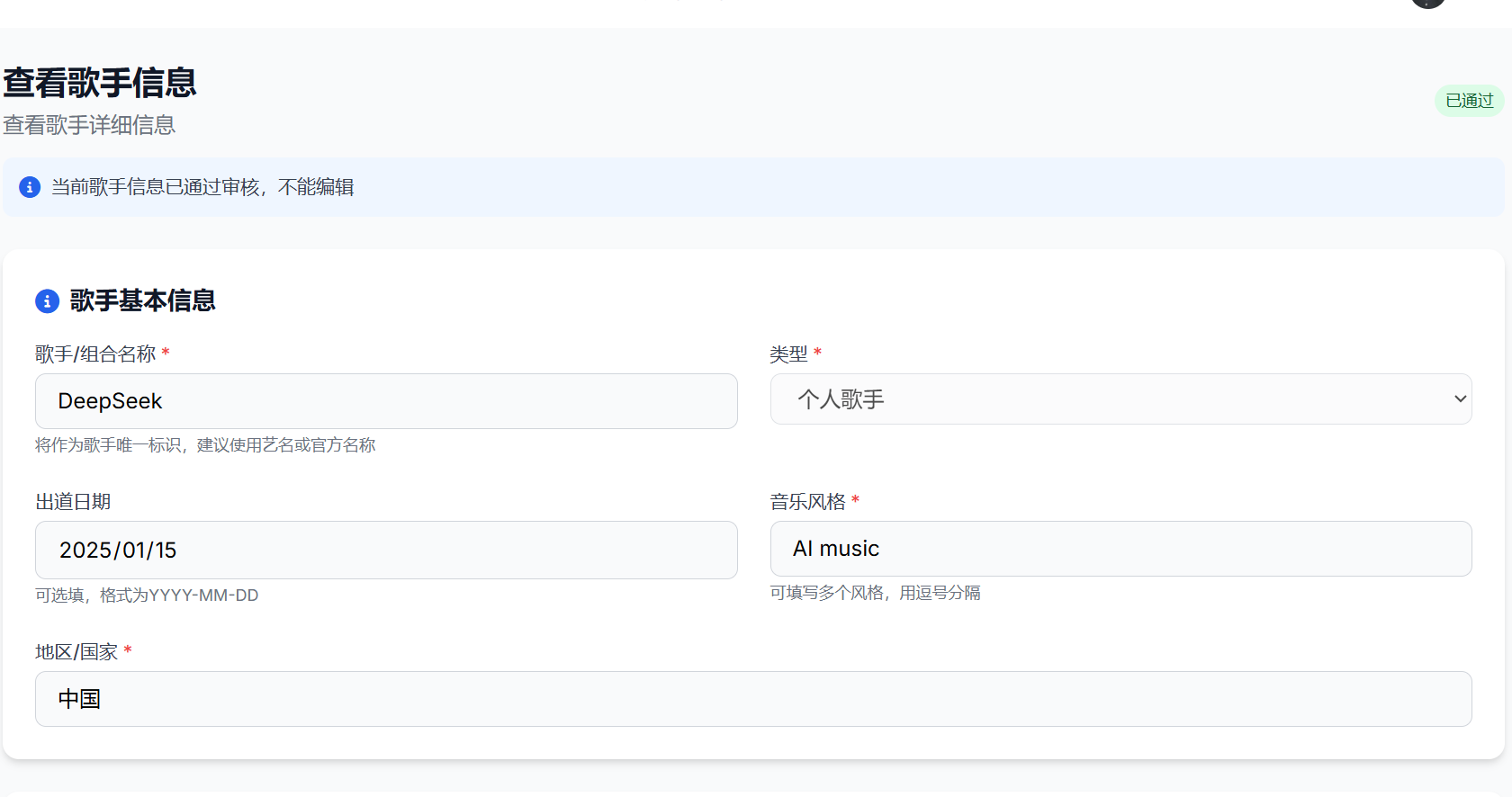The height and width of the screenshot is (797, 1512).
Task: Click the 查看歌手详细信息 subtitle text
Action: coord(89,125)
